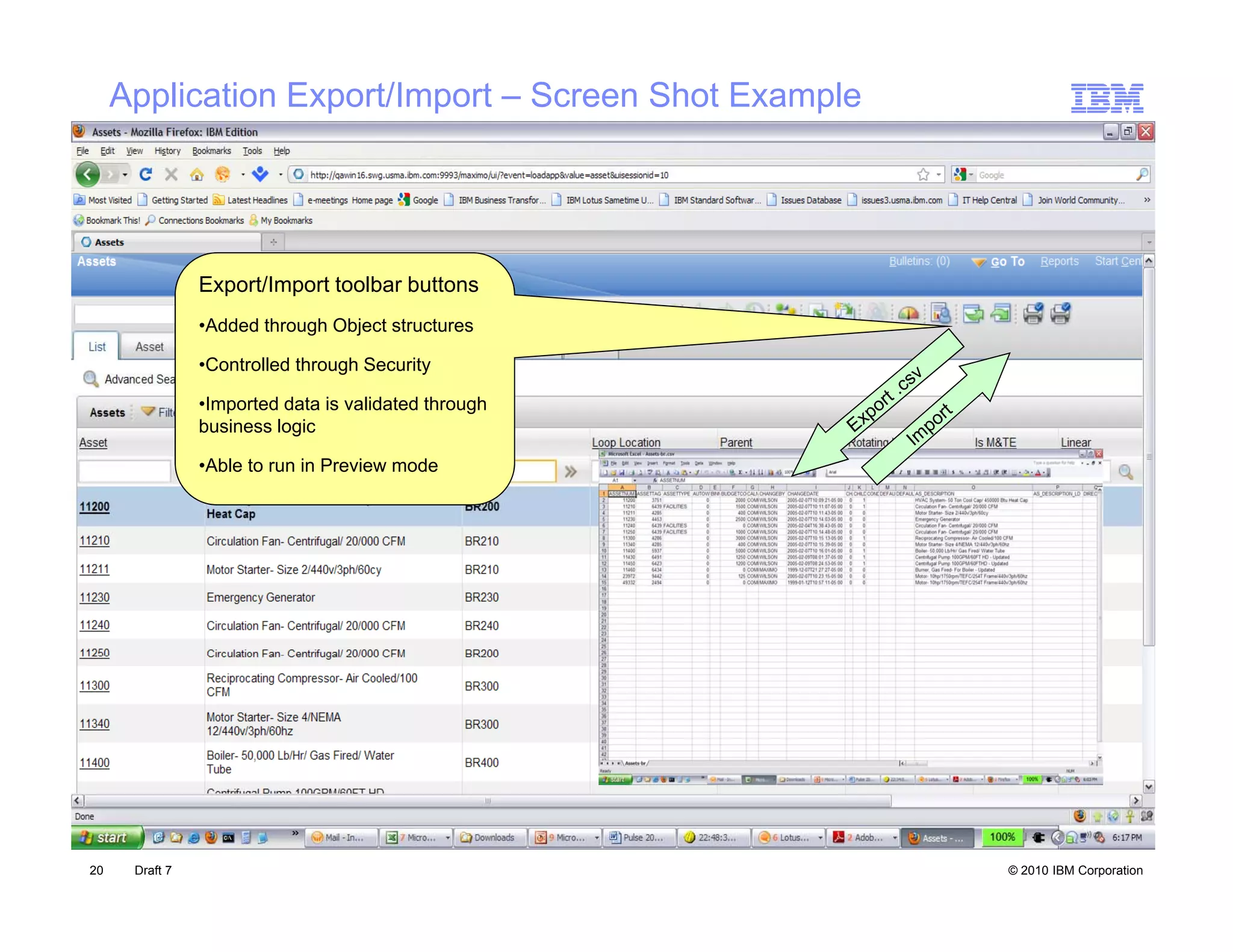Click the search magnifier in Google box
This screenshot has height=952, width=1233.
[1141, 175]
